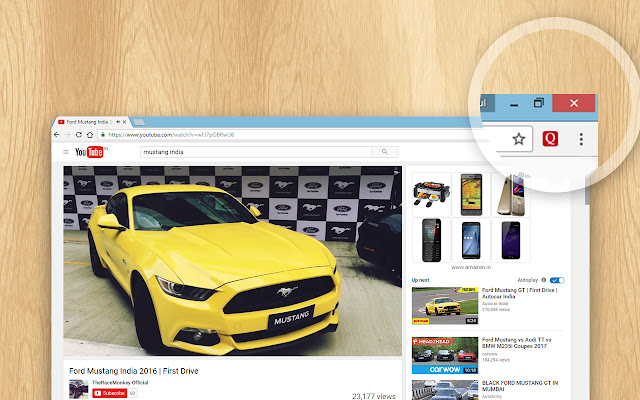640x400 pixels.
Task: Click the gold keypad phone ad
Action: tap(511, 195)
